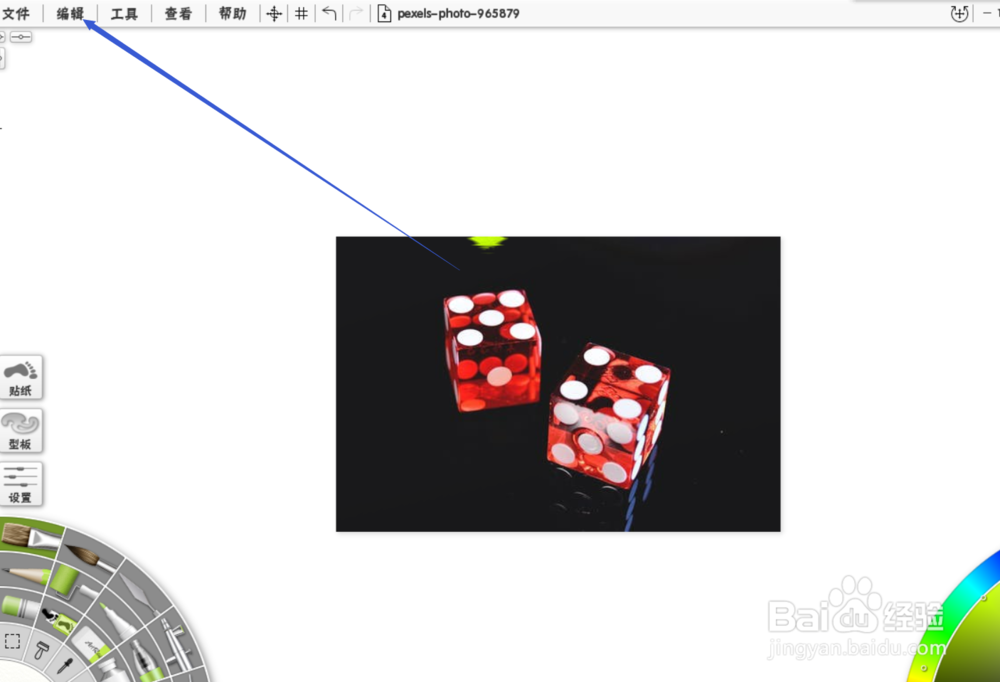Screen dimensions: 1000x682
Task: Pick the fill tool beside the selection tool
Action: 41,651
